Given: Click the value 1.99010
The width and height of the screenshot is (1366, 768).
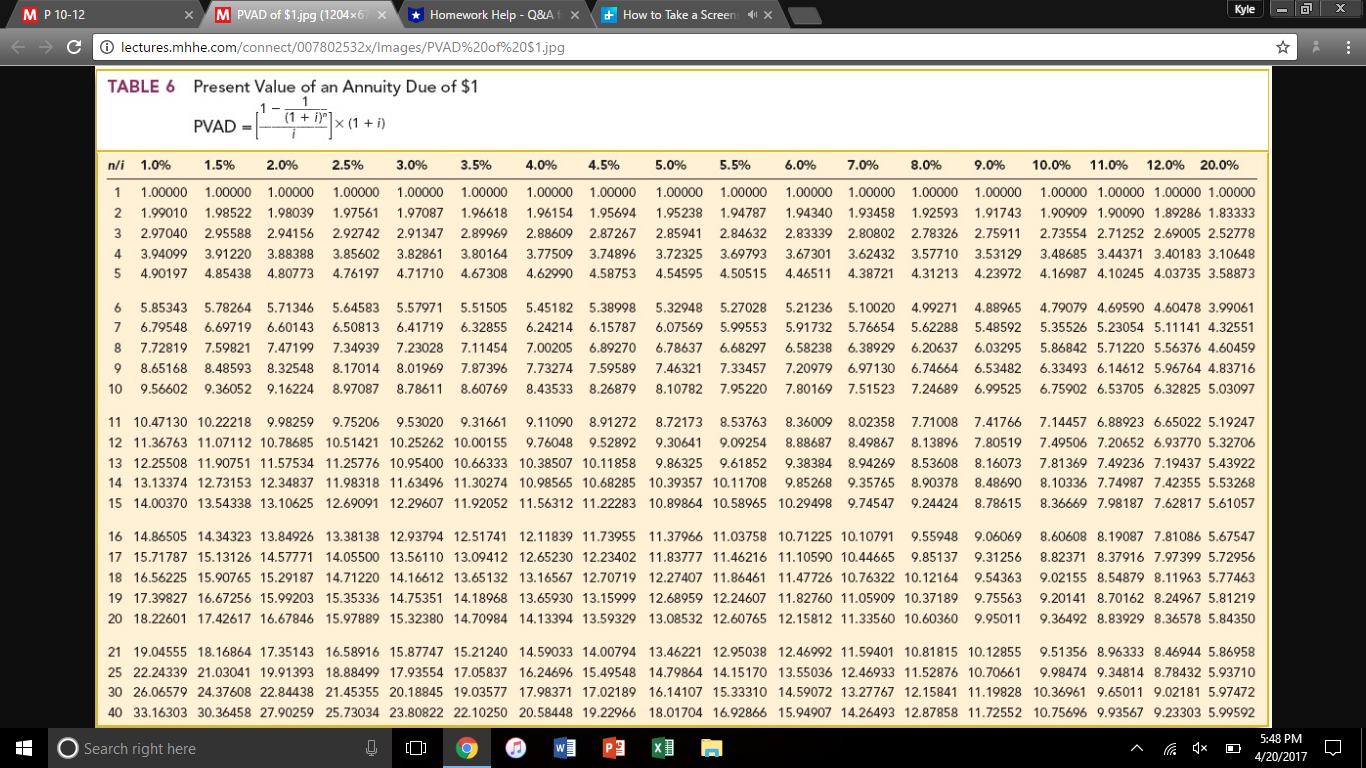Looking at the screenshot, I should 164,213.
